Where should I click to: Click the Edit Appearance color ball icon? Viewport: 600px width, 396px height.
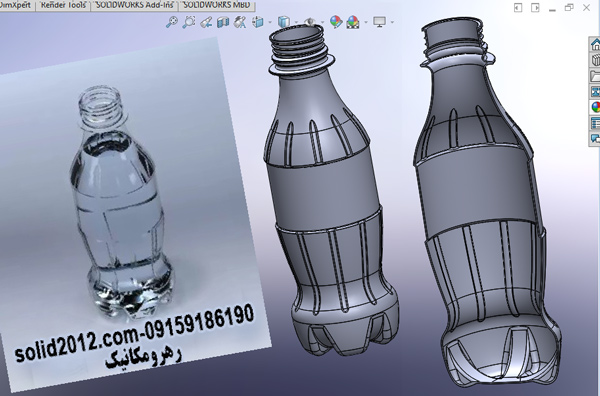[336, 22]
